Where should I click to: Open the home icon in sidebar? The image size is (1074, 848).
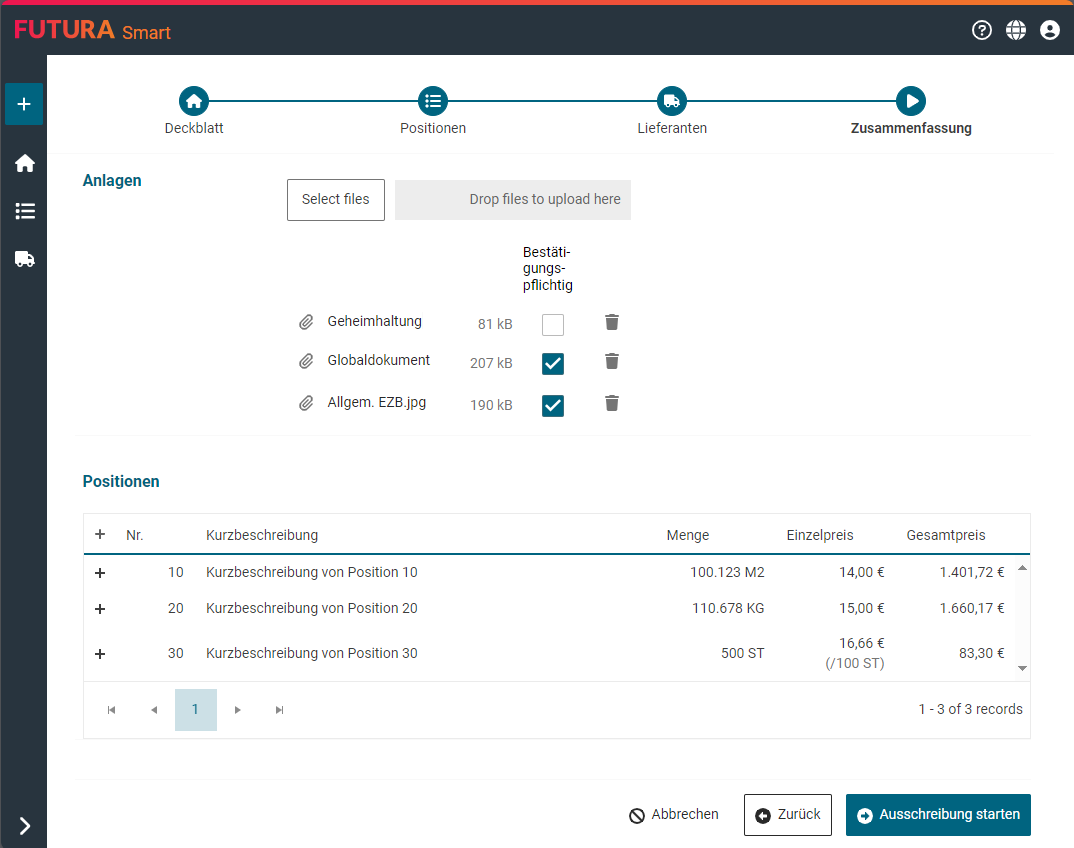[24, 163]
